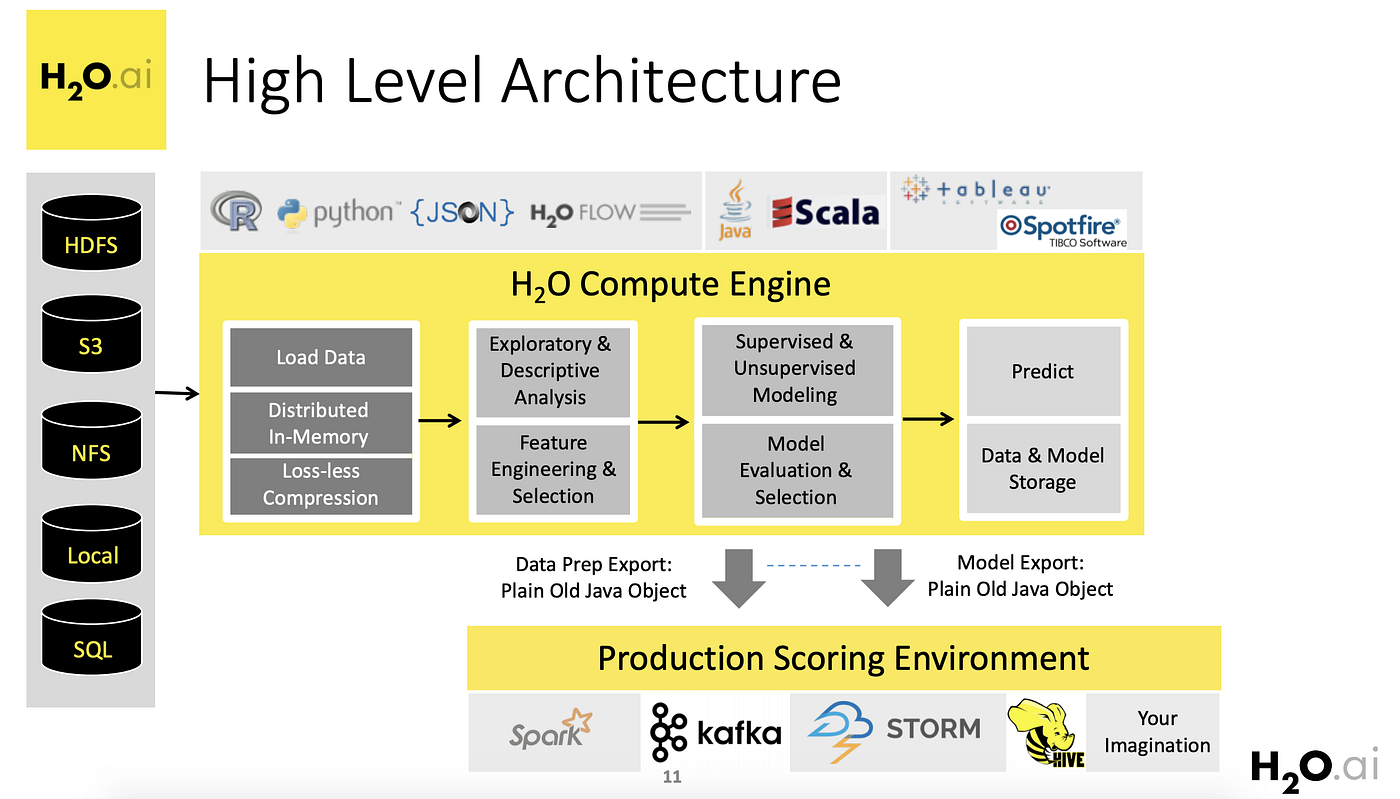Click the Loss-less Compression box
This screenshot has height=799, width=1400.
[321, 485]
